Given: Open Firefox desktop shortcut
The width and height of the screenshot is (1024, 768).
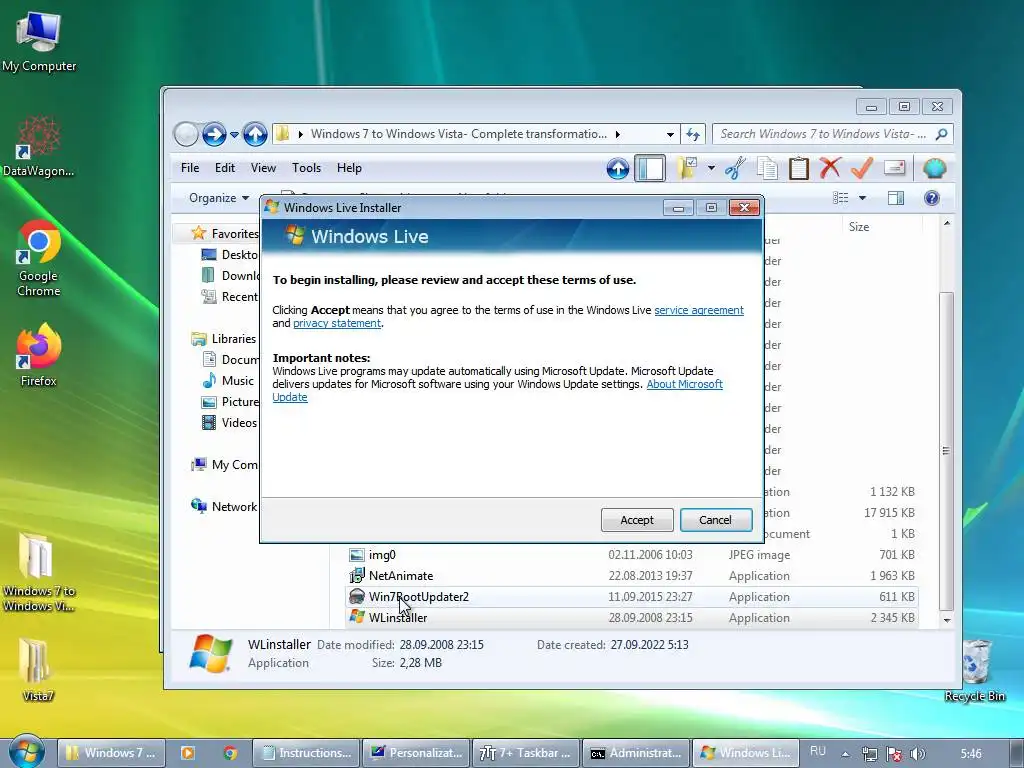Looking at the screenshot, I should point(39,356).
